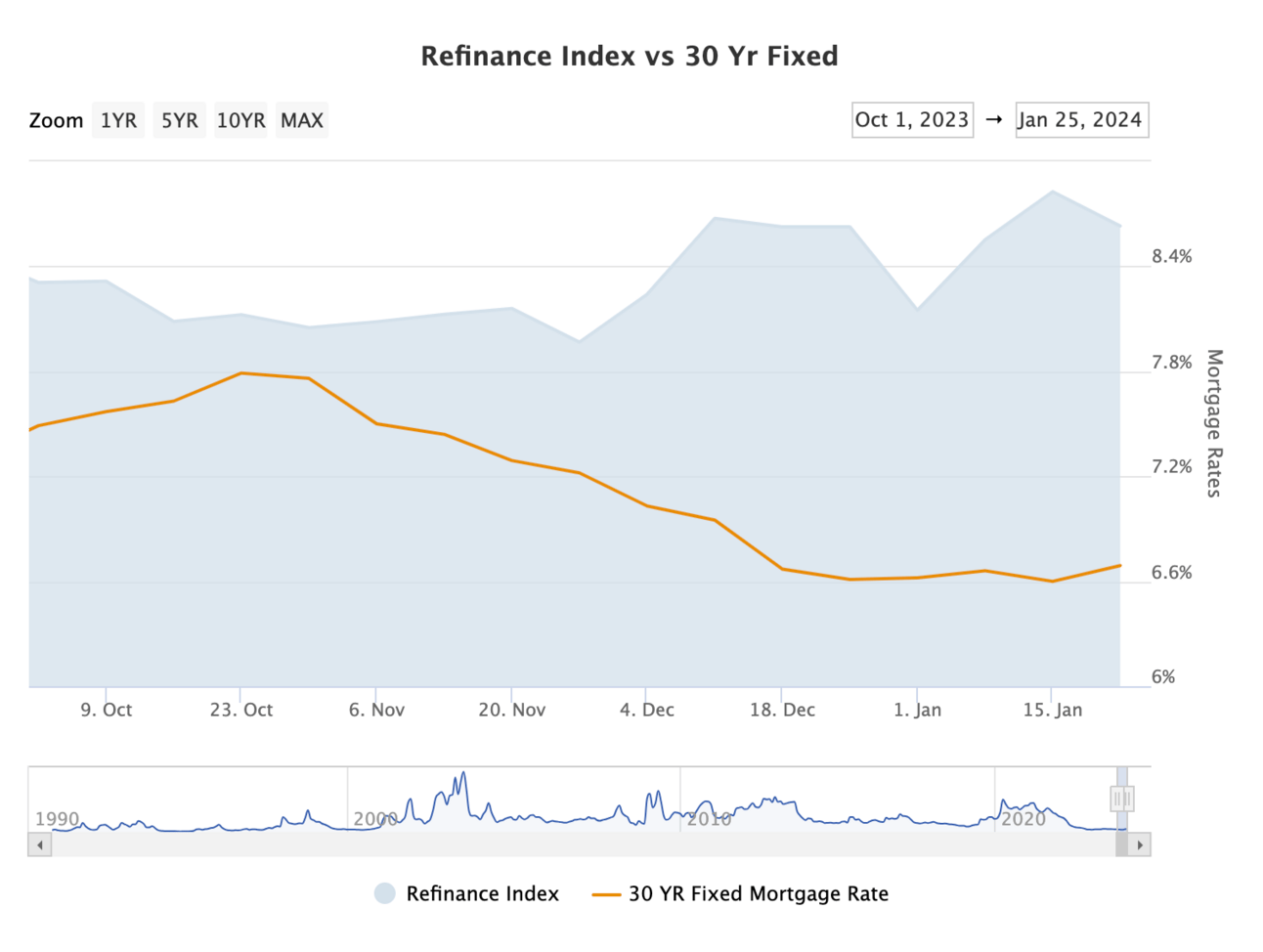
Task: Click the Mortgage Rates axis title
Action: pyautogui.click(x=1214, y=423)
